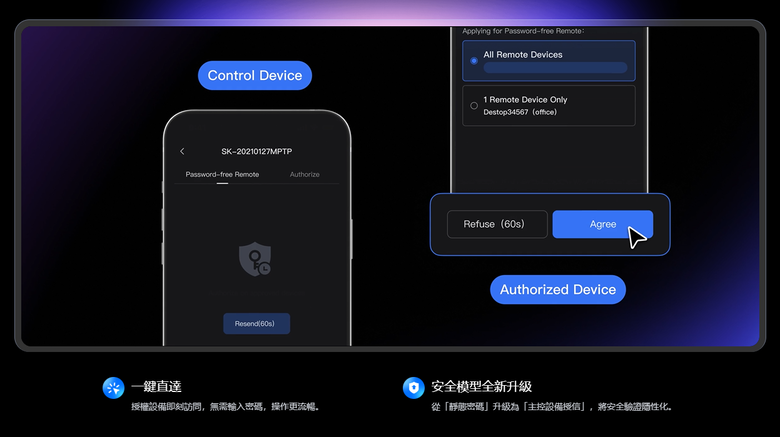Click the 一鍵直達 heading text

(156, 386)
